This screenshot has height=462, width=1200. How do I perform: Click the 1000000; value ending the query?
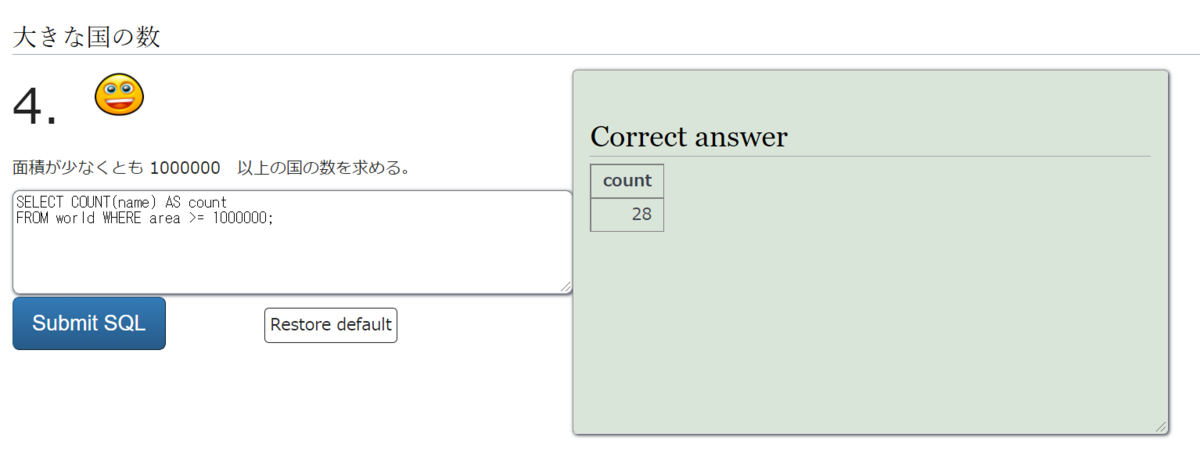click(x=243, y=218)
